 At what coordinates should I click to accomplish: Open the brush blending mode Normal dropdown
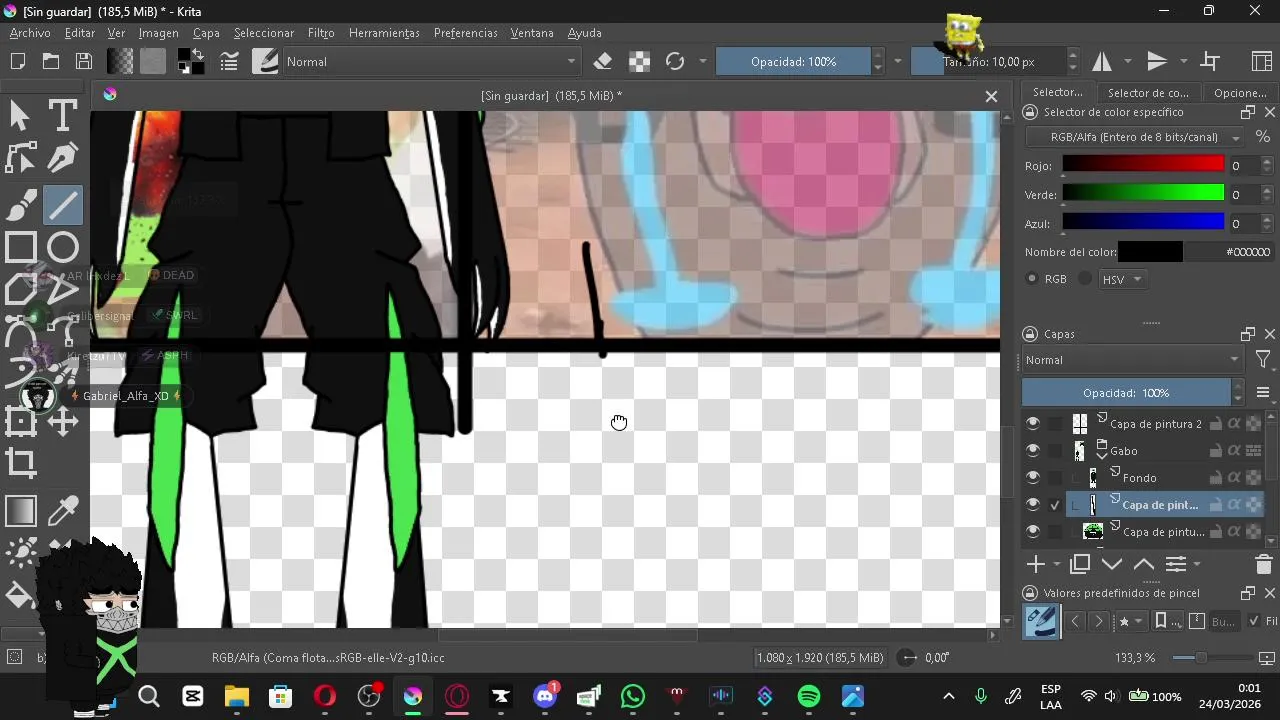point(431,62)
